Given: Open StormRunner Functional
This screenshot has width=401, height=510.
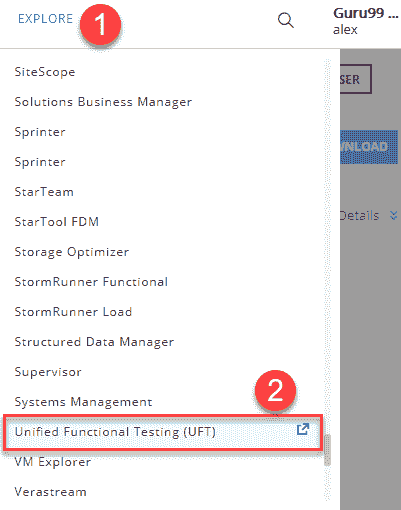Looking at the screenshot, I should coord(91,282).
